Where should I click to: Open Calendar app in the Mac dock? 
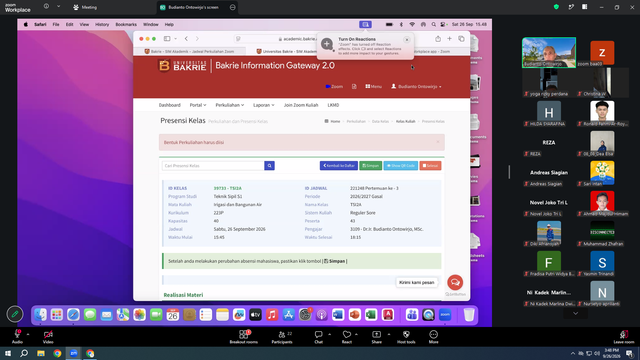173,315
